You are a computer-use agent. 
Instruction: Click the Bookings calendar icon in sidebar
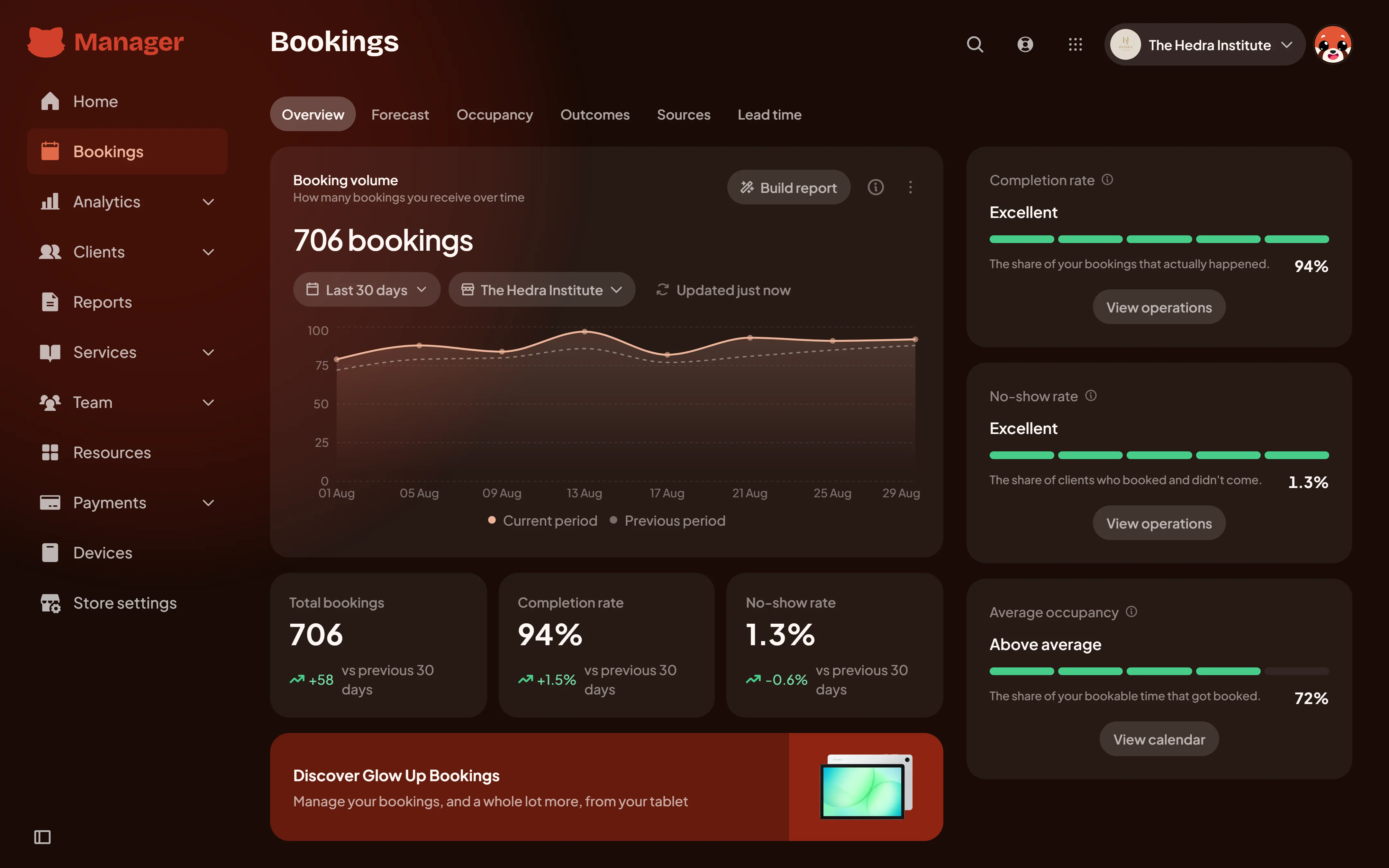(x=50, y=151)
